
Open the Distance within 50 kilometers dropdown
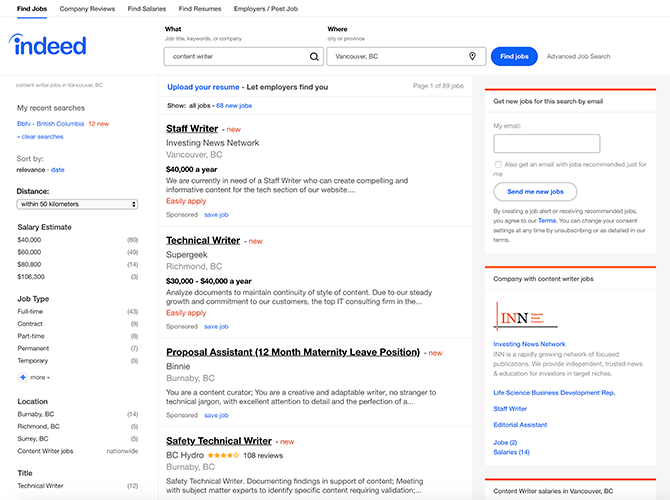pyautogui.click(x=77, y=204)
